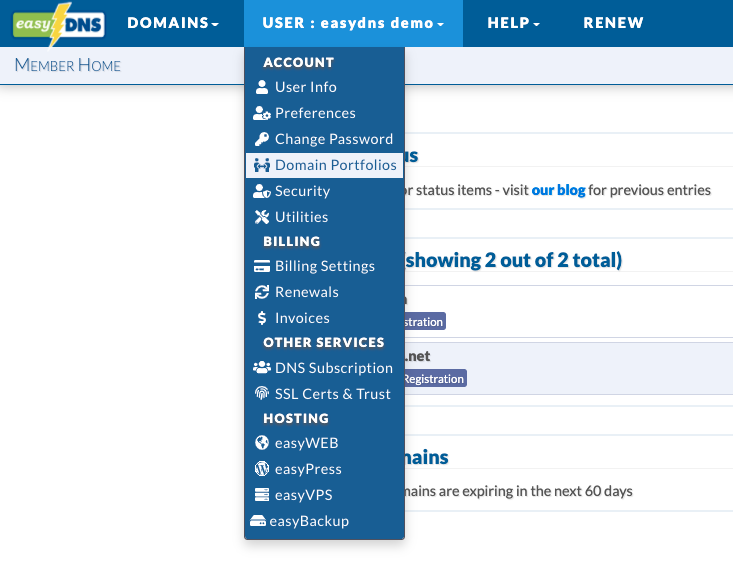
Task: Click the Invoices dollar sign icon
Action: (262, 318)
